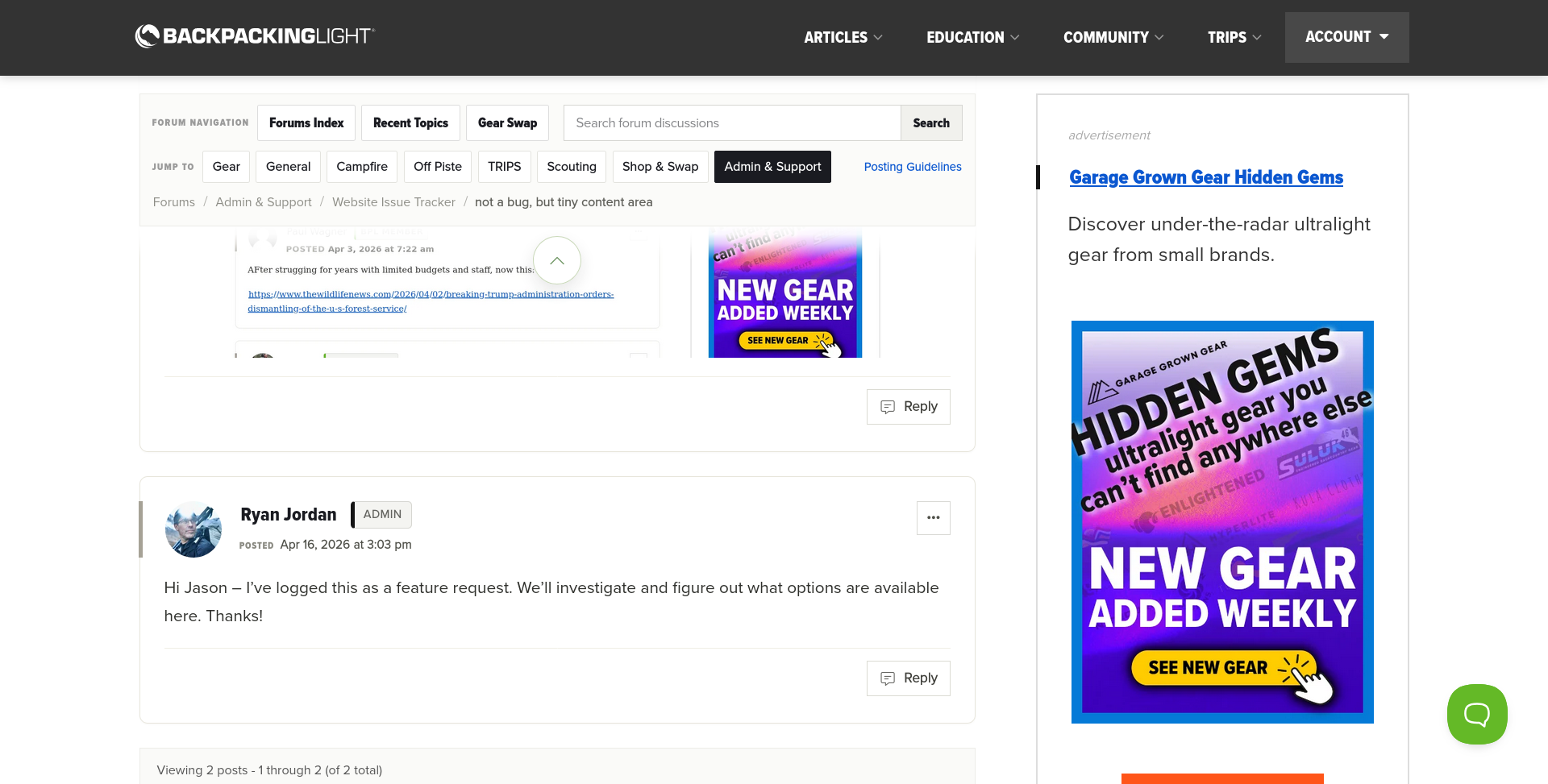Click the Backpacking Light logo

pyautogui.click(x=255, y=36)
